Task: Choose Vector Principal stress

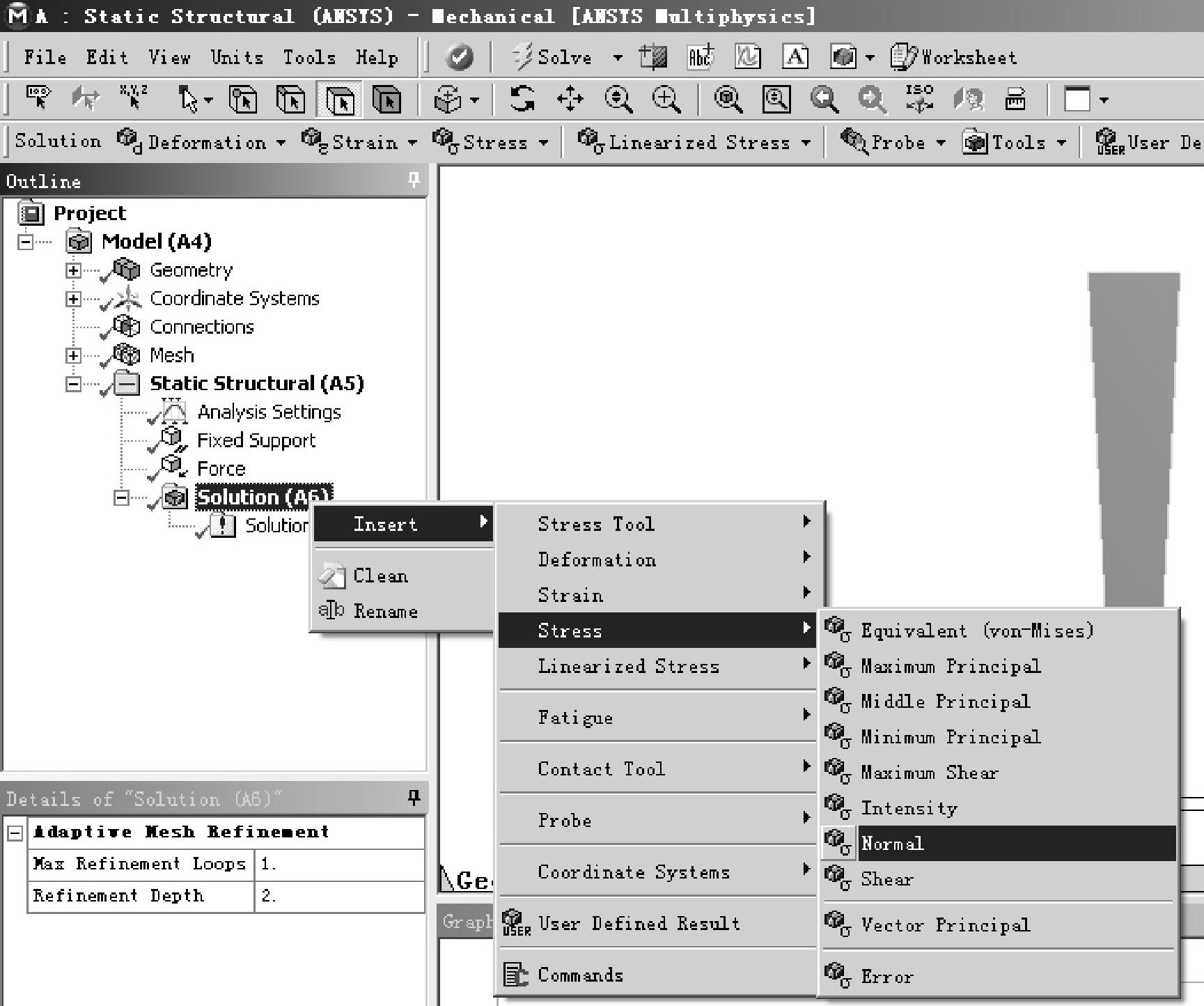Action: [x=999, y=924]
